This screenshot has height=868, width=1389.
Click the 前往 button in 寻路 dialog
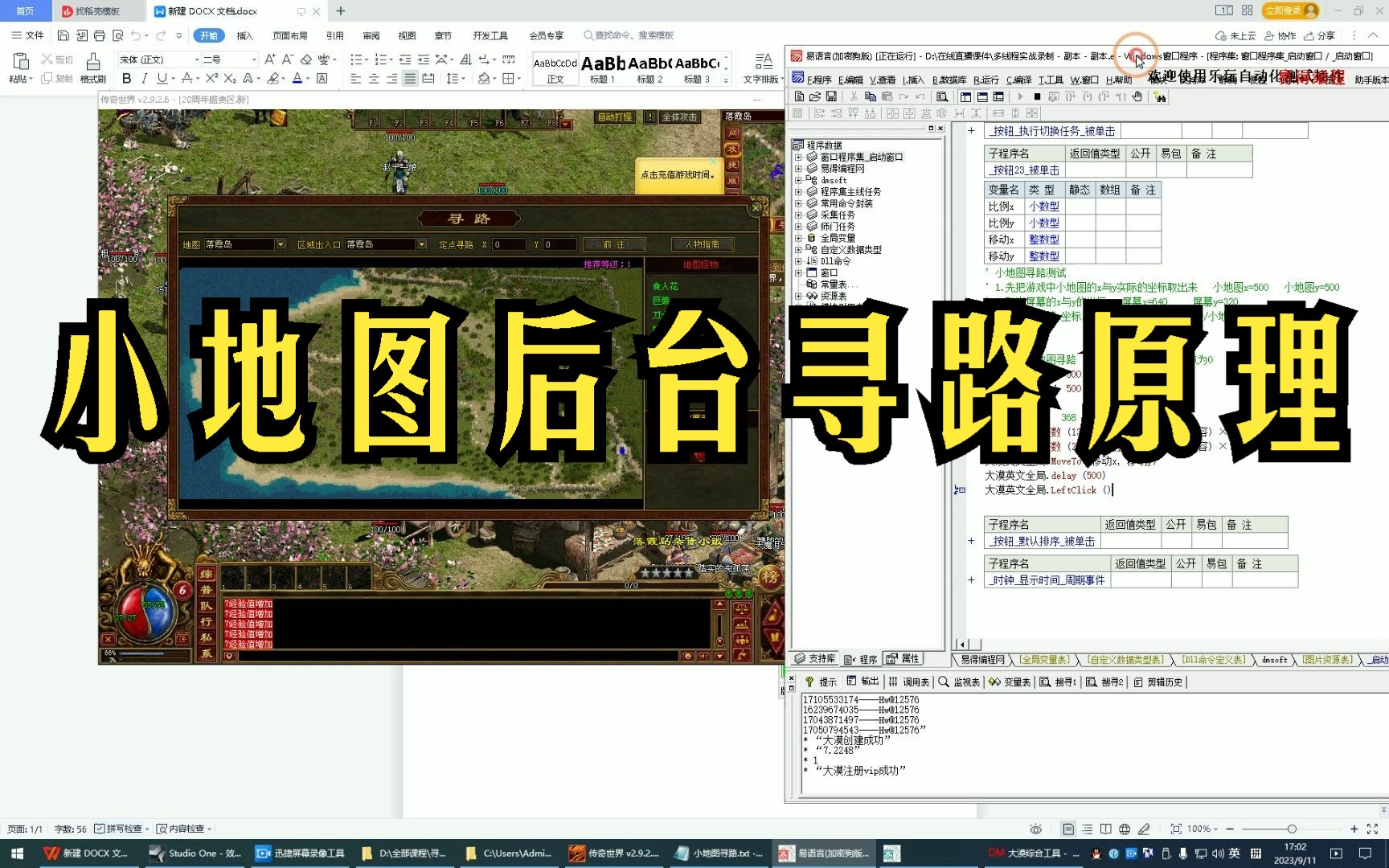pyautogui.click(x=614, y=244)
